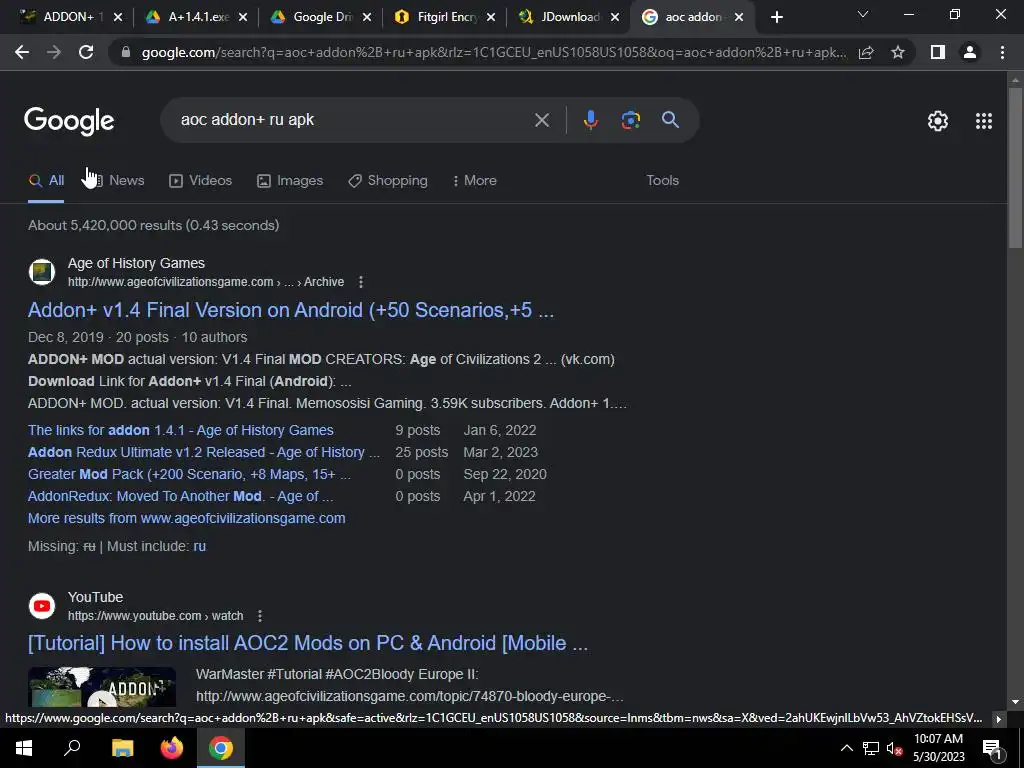Open the Tutorial How to install AOC2 Mods video

click(308, 643)
